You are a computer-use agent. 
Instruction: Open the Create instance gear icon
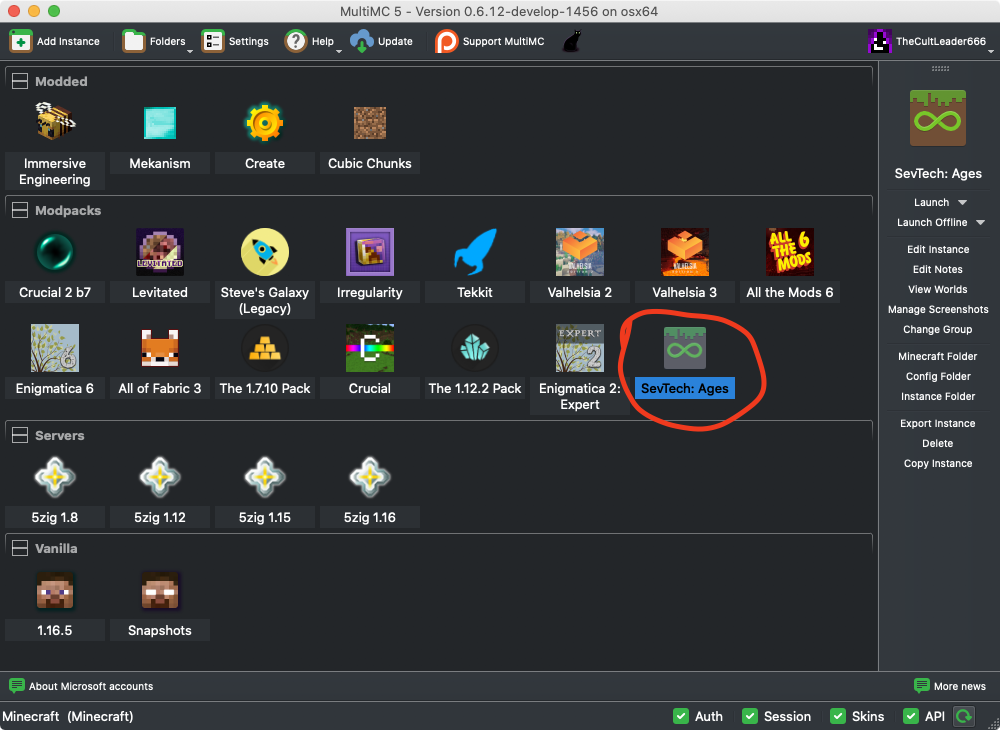[x=264, y=122]
